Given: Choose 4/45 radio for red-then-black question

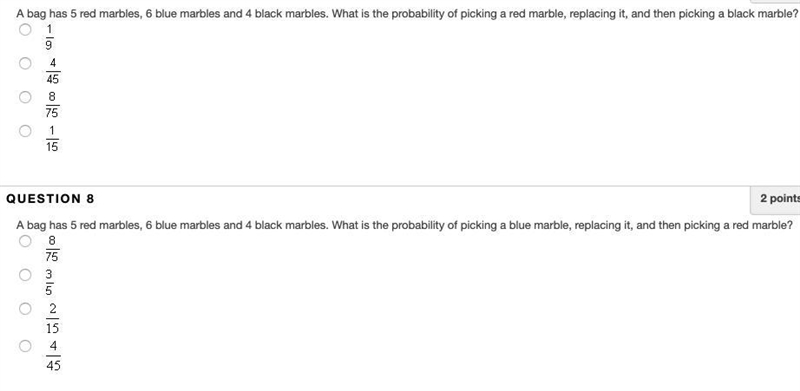Looking at the screenshot, I should 25,63.
